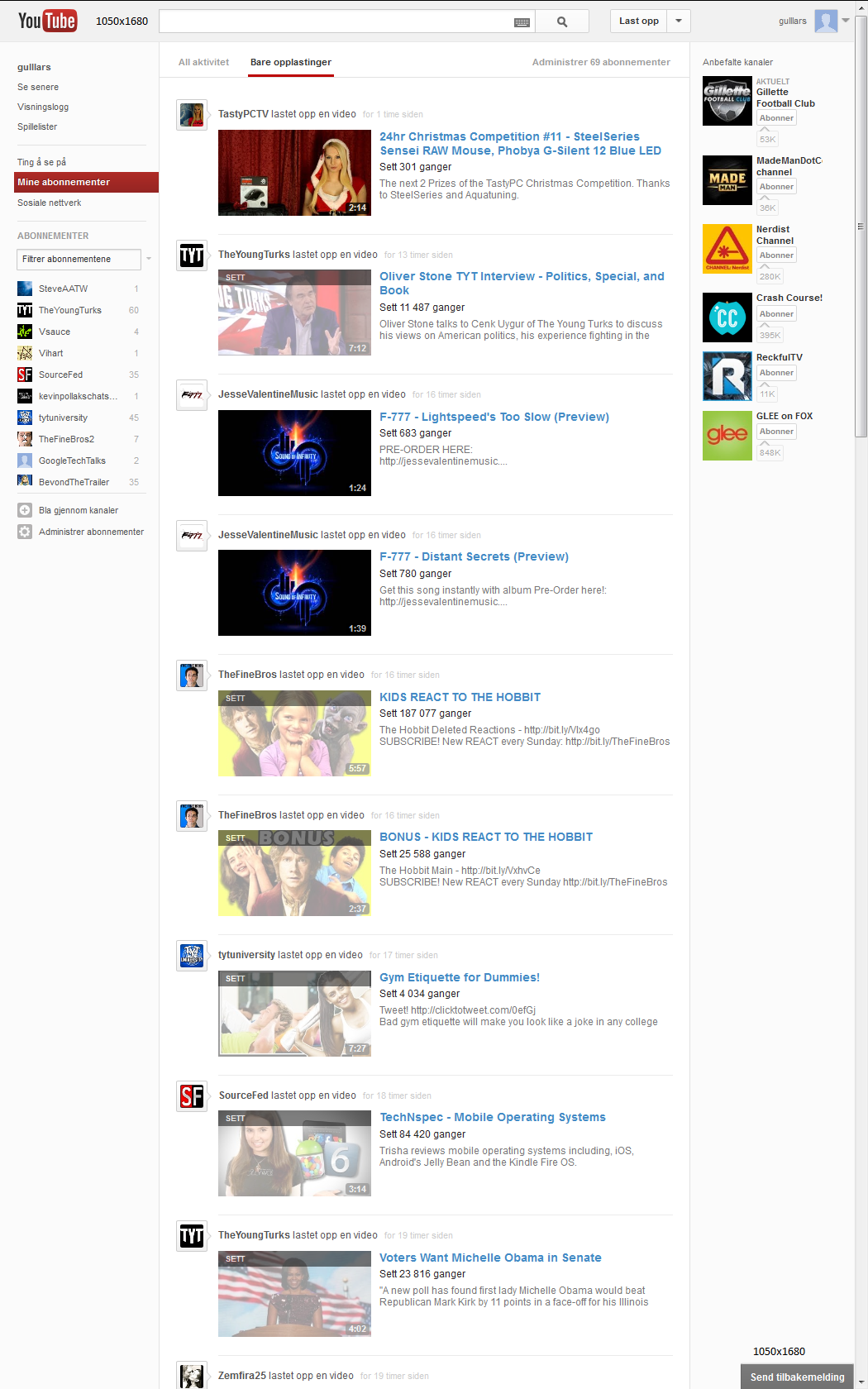
Task: Click Abonner for Nerdist Channel
Action: click(776, 255)
